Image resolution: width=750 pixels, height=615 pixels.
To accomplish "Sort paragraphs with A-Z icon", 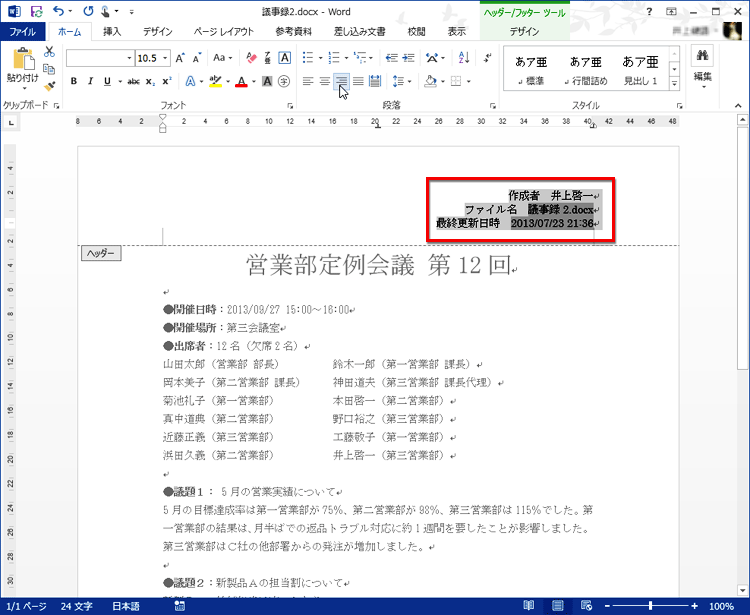I will point(463,58).
